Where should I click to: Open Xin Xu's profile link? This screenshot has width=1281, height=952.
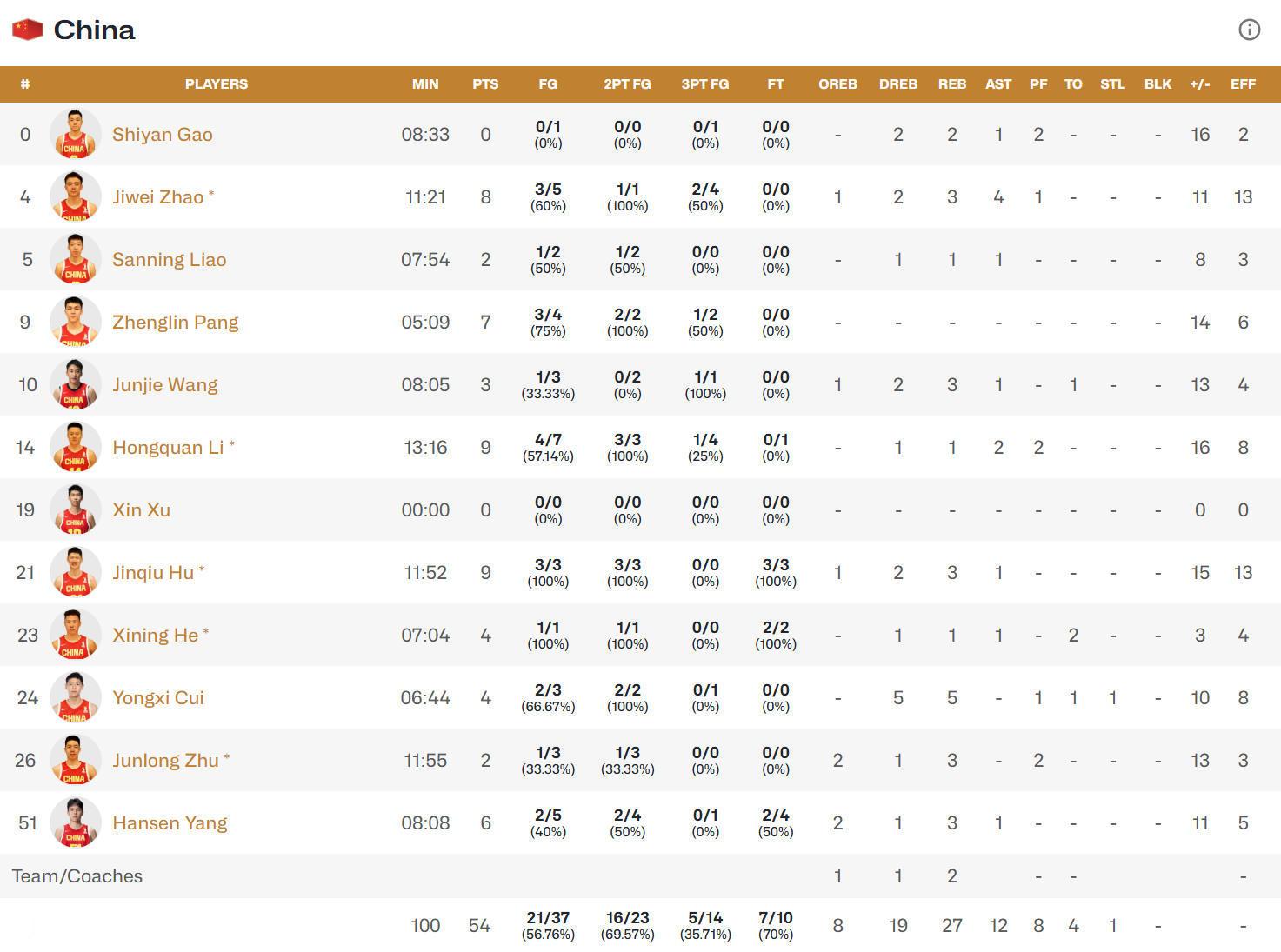pyautogui.click(x=142, y=509)
